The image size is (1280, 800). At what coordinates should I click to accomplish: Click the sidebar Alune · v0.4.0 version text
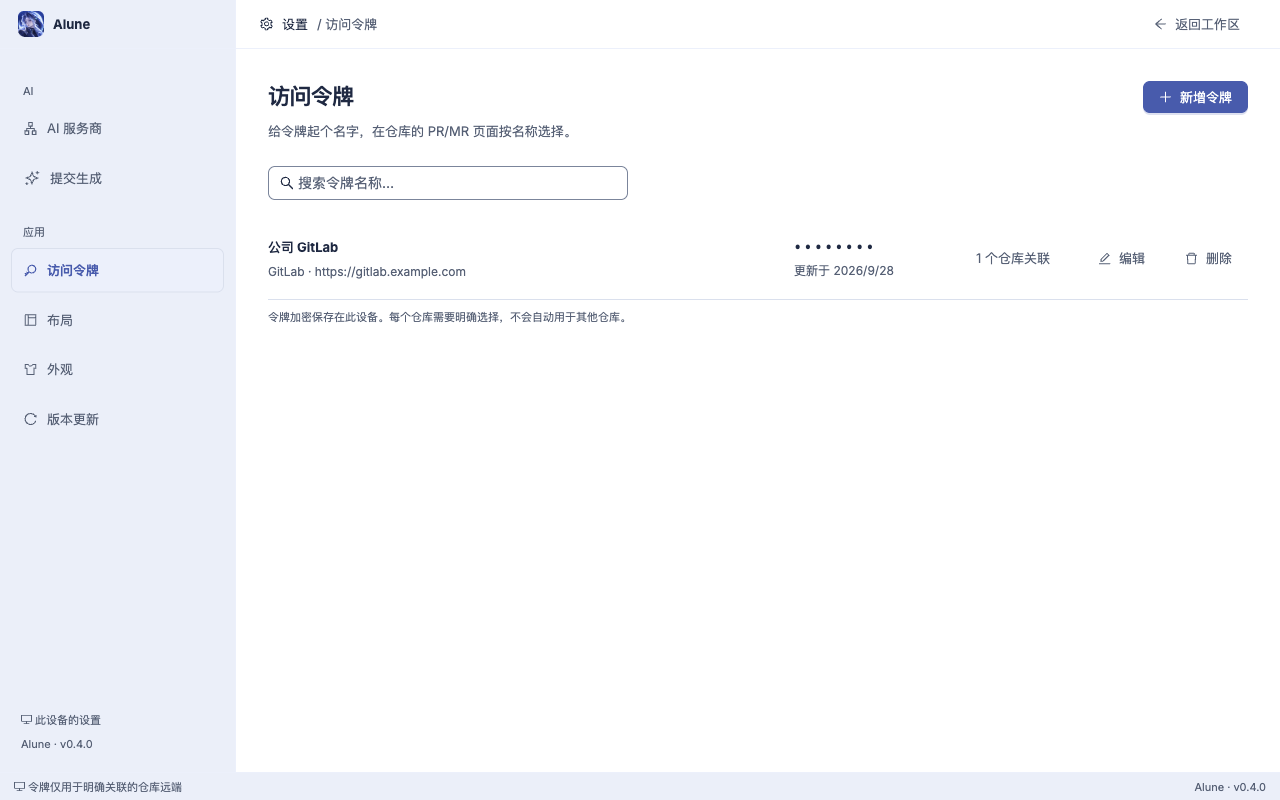(57, 744)
